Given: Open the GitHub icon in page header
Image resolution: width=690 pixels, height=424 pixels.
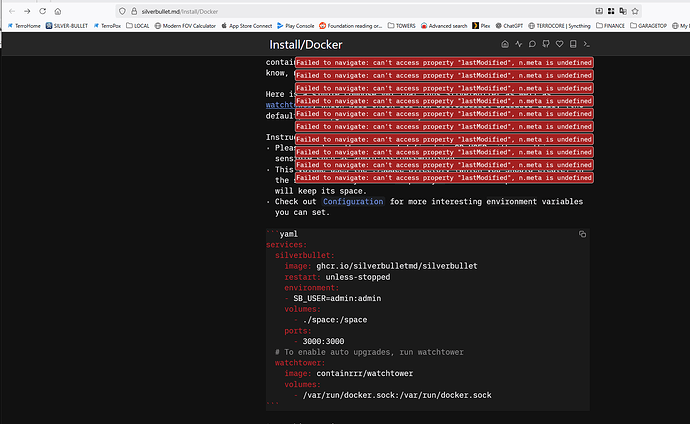Looking at the screenshot, I should click(547, 45).
